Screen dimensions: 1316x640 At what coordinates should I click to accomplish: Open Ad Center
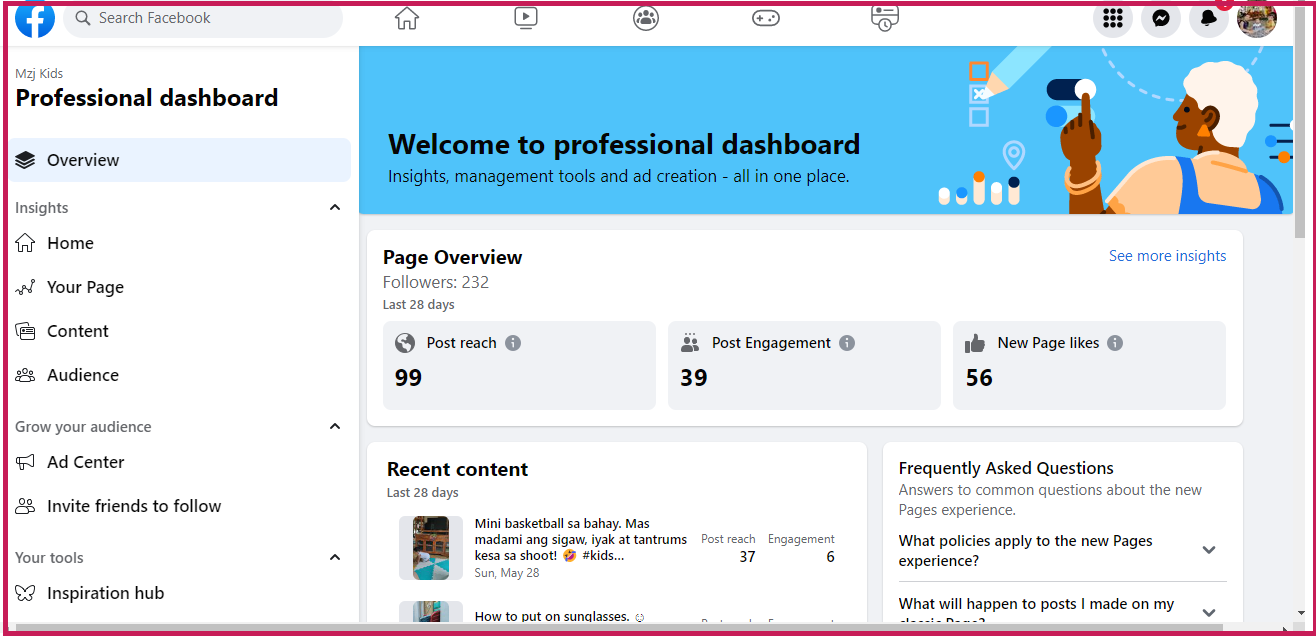180,462
